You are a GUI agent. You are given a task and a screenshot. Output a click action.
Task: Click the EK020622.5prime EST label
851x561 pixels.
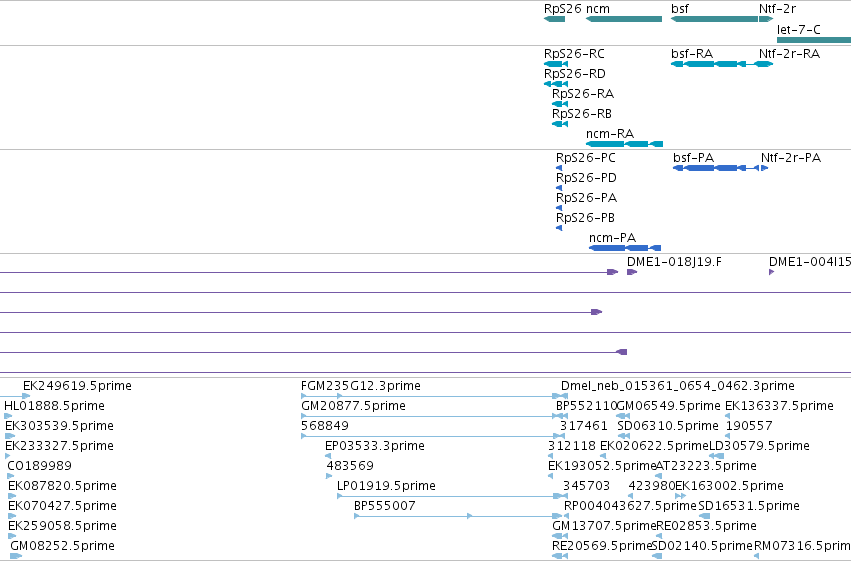tap(655, 446)
